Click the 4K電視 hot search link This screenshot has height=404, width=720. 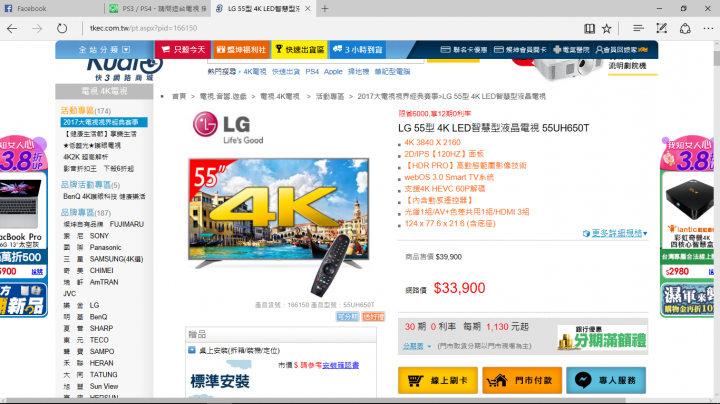pyautogui.click(x=255, y=72)
